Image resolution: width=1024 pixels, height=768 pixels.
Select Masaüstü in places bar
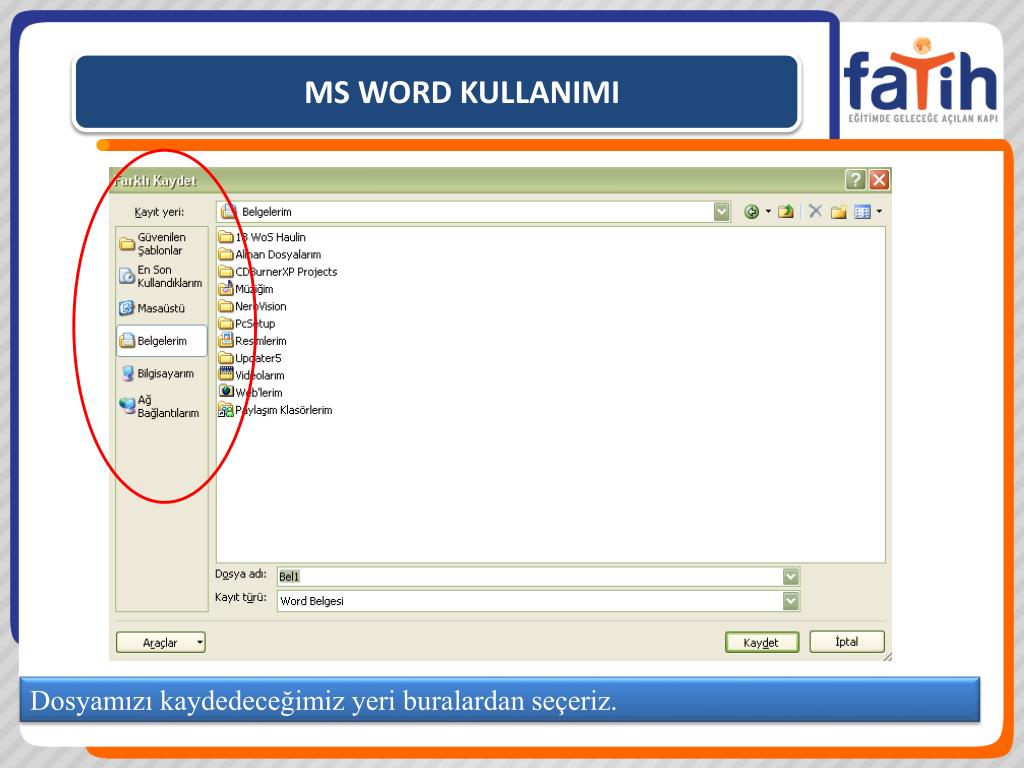[x=161, y=308]
